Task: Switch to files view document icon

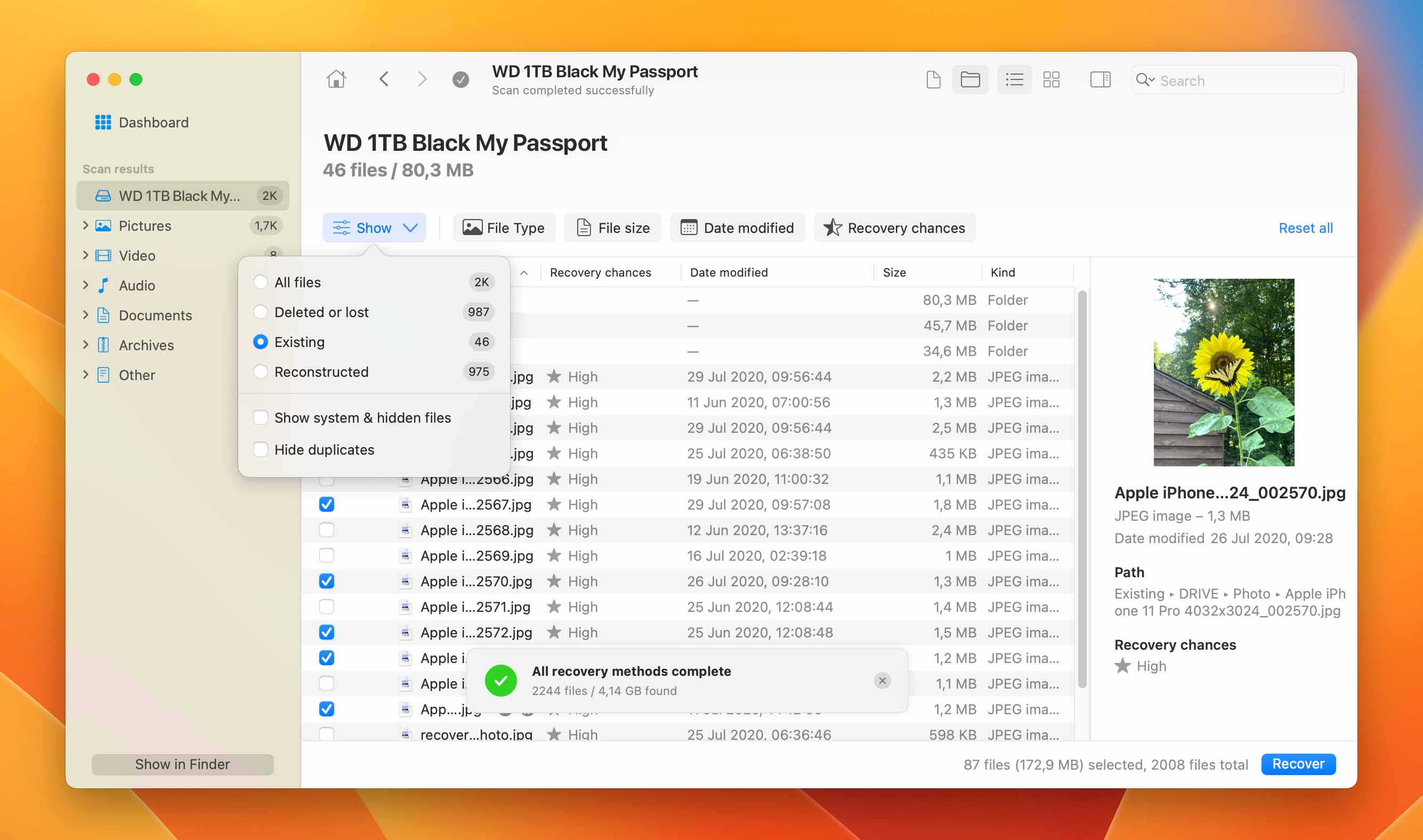Action: (x=933, y=80)
